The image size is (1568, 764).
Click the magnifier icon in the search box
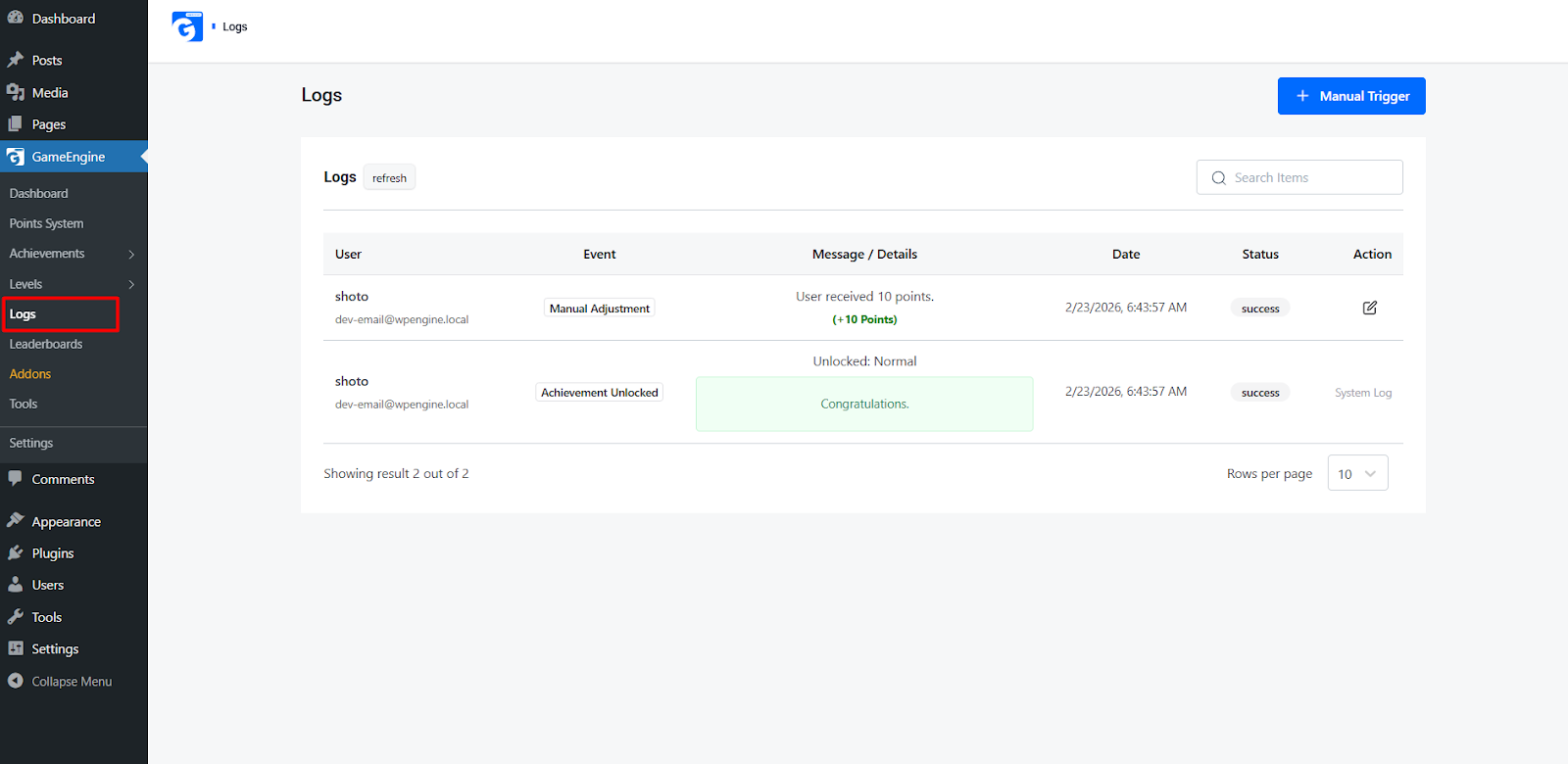tap(1219, 178)
